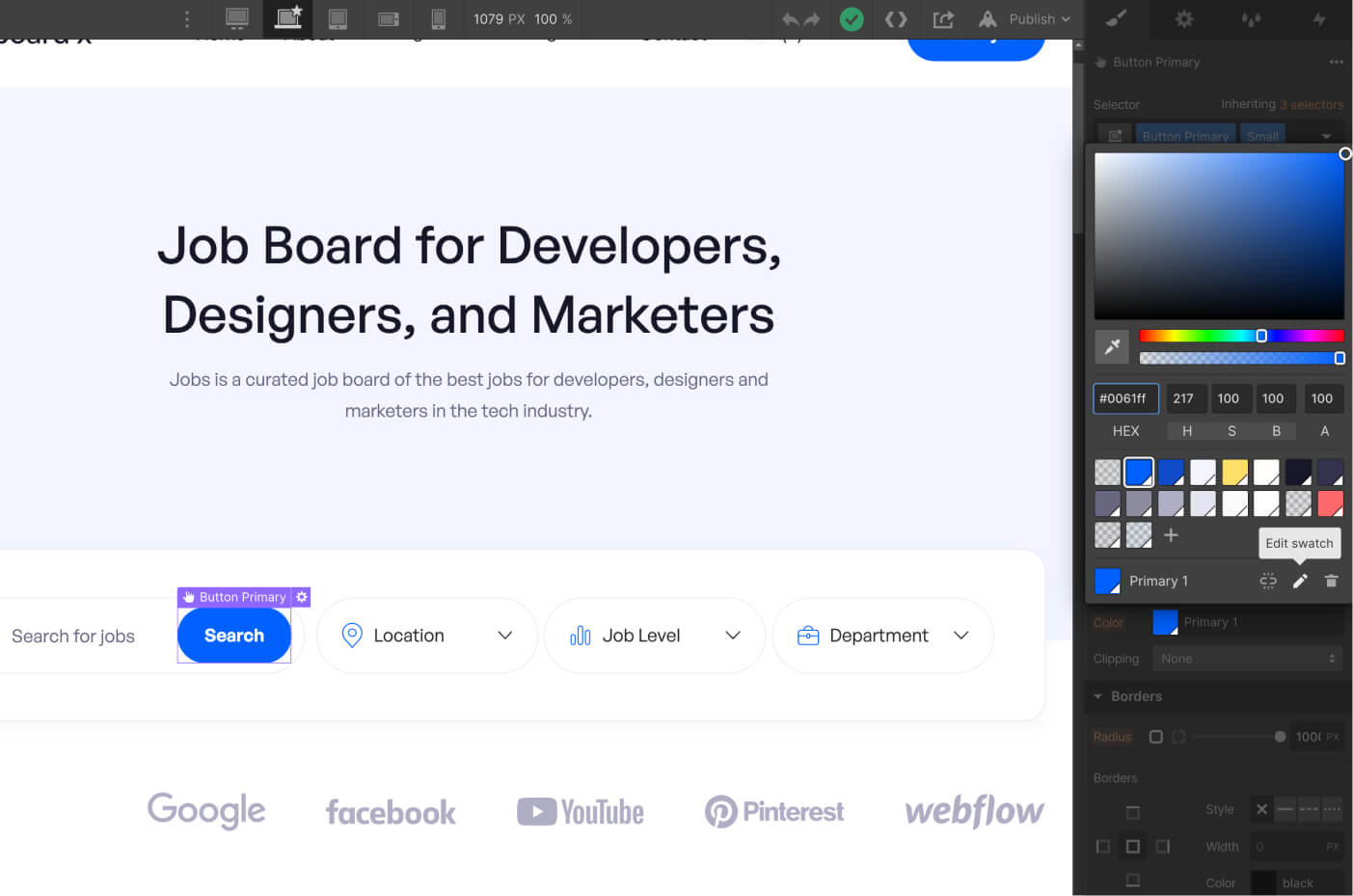Open the element Settings gear panel
Image resolution: width=1353 pixels, height=896 pixels.
point(1184,19)
